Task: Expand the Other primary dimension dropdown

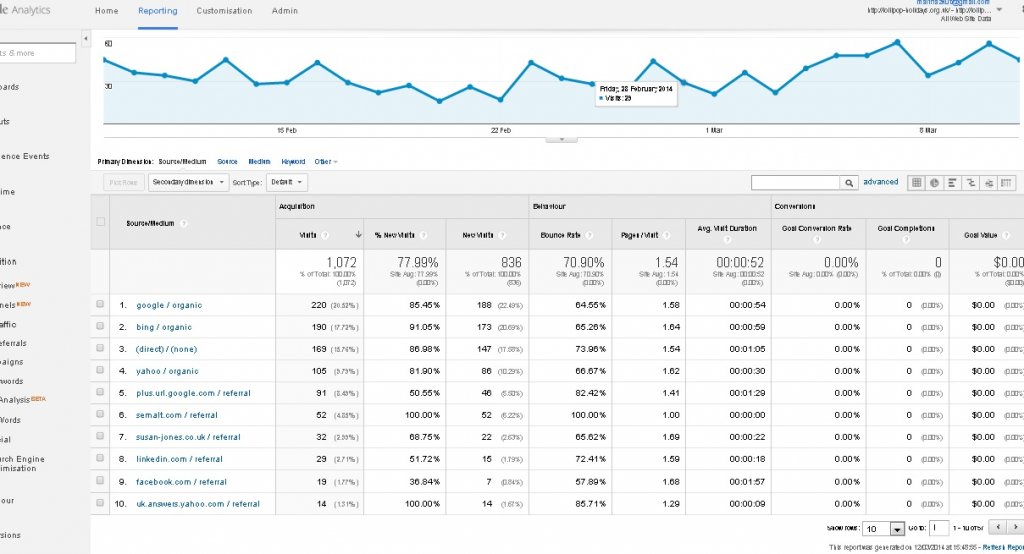Action: 326,161
